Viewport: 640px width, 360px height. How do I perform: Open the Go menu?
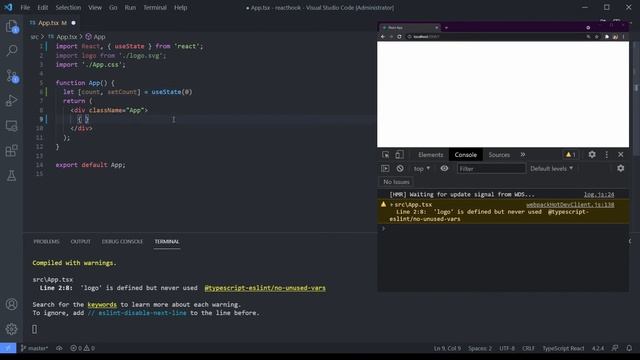113,7
